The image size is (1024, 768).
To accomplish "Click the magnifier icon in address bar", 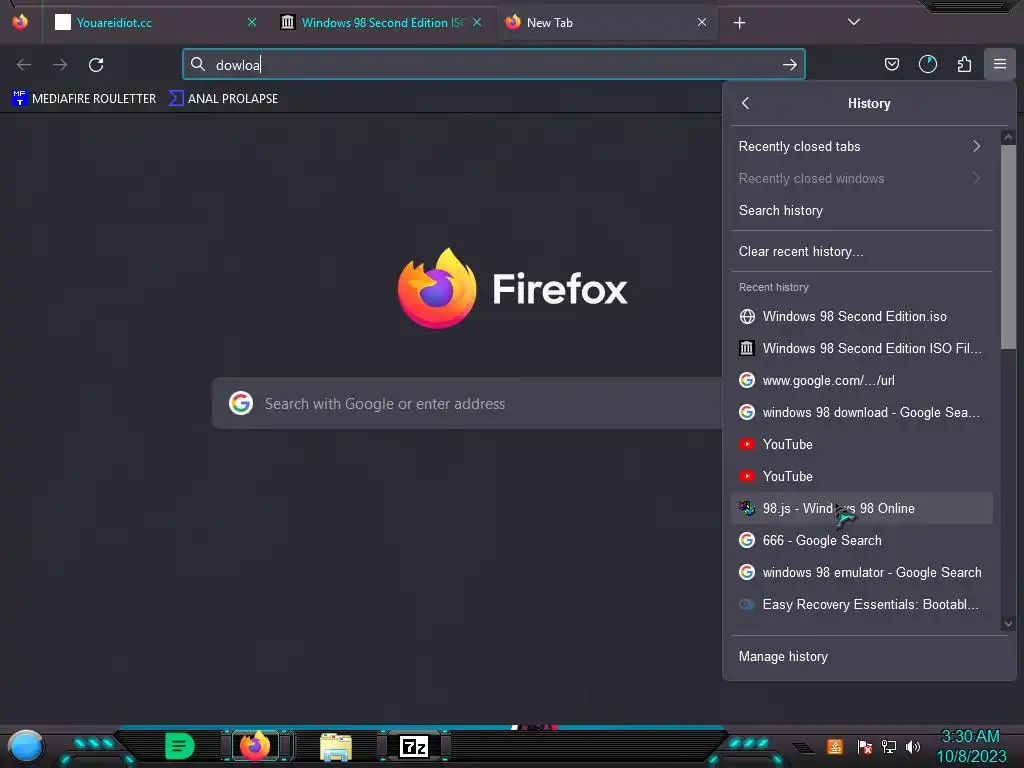I will coord(197,64).
